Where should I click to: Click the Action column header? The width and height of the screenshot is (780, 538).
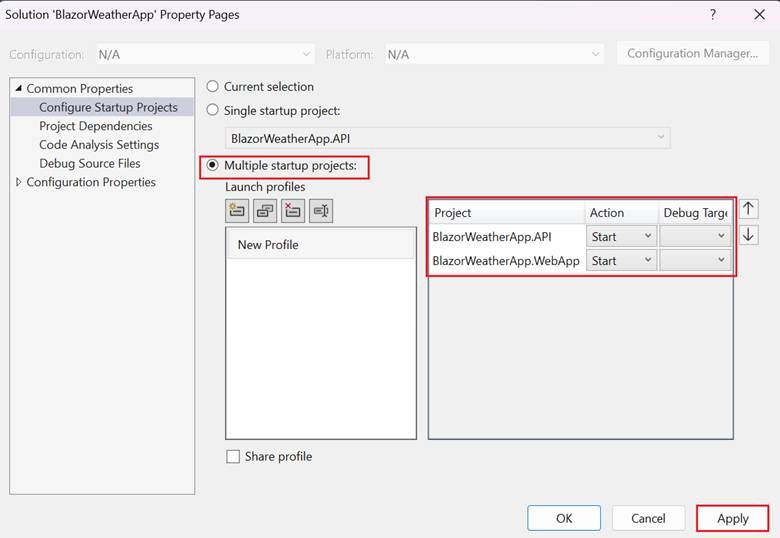pos(621,213)
